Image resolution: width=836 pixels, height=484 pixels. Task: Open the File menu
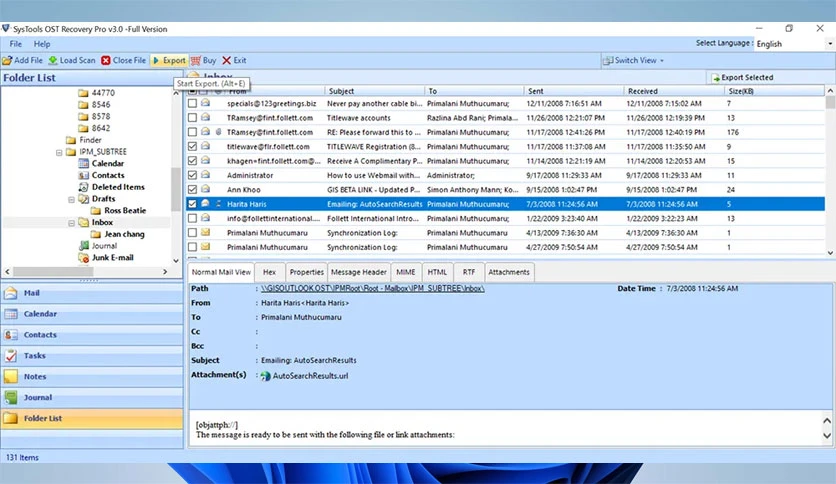(15, 44)
